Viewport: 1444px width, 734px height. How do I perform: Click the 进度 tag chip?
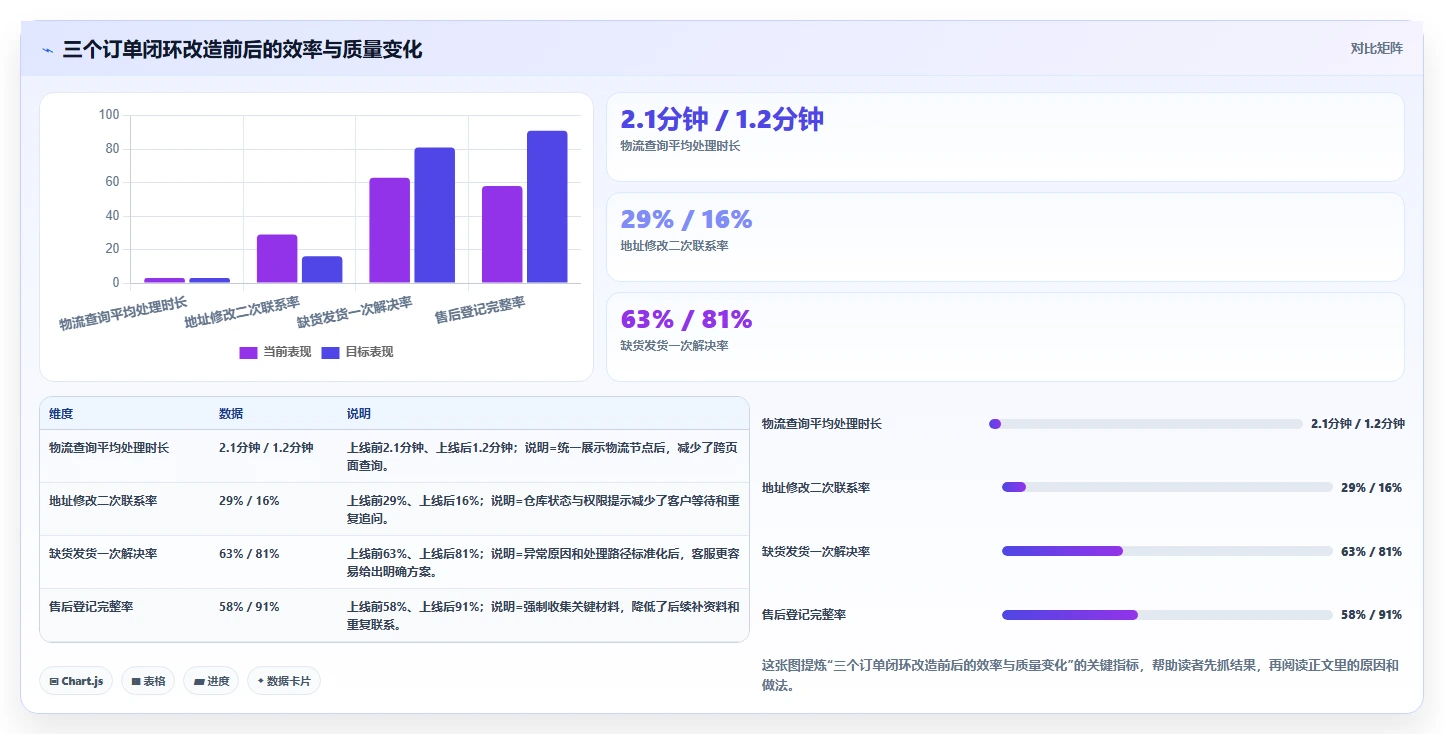tap(211, 681)
